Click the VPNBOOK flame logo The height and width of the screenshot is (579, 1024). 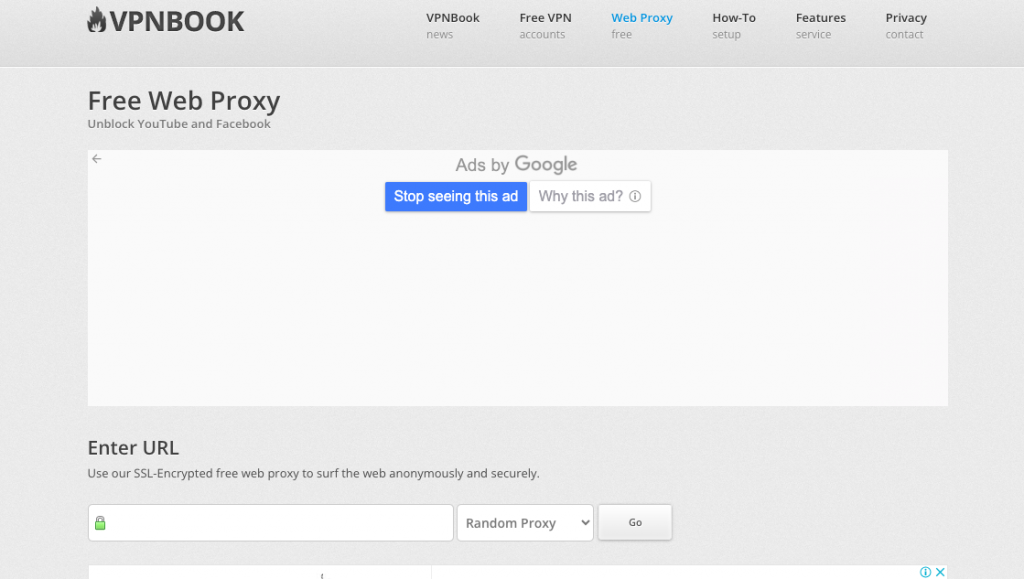pos(165,20)
